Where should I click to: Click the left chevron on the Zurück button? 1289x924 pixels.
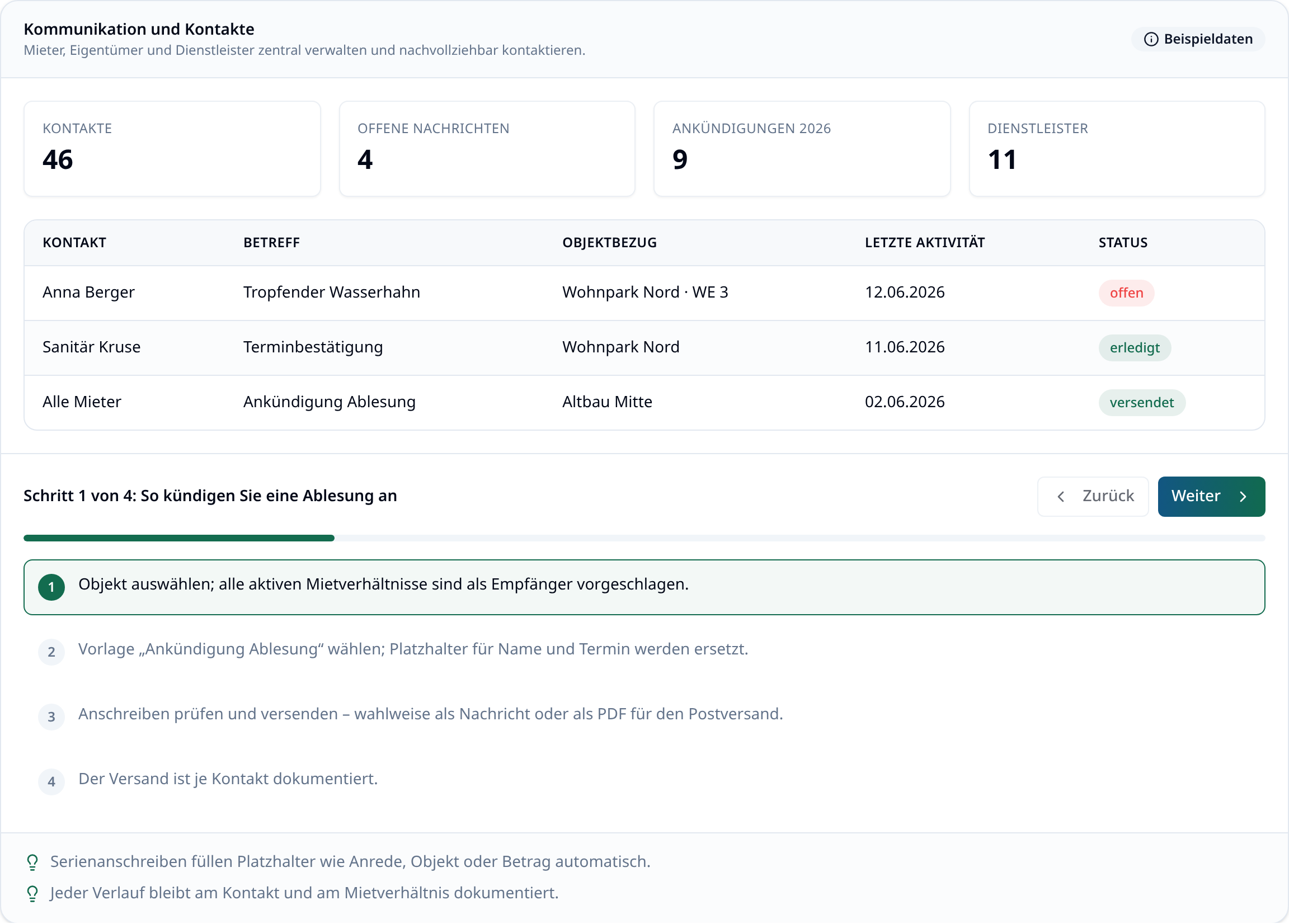click(x=1061, y=497)
